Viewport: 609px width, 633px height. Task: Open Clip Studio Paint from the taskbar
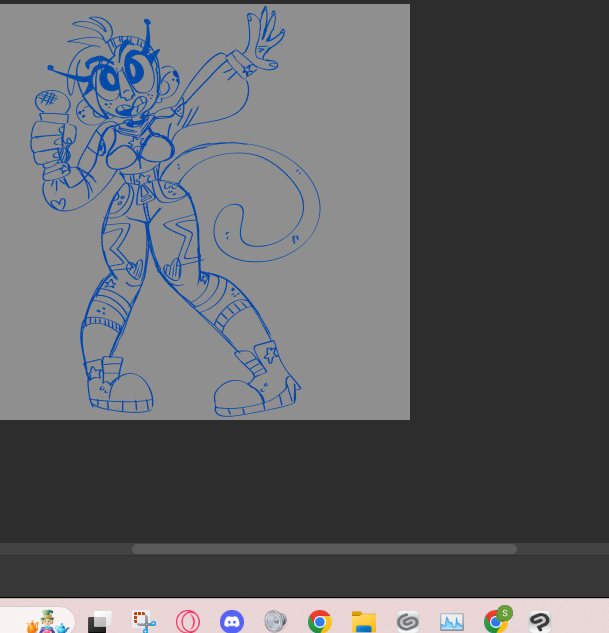(540, 622)
